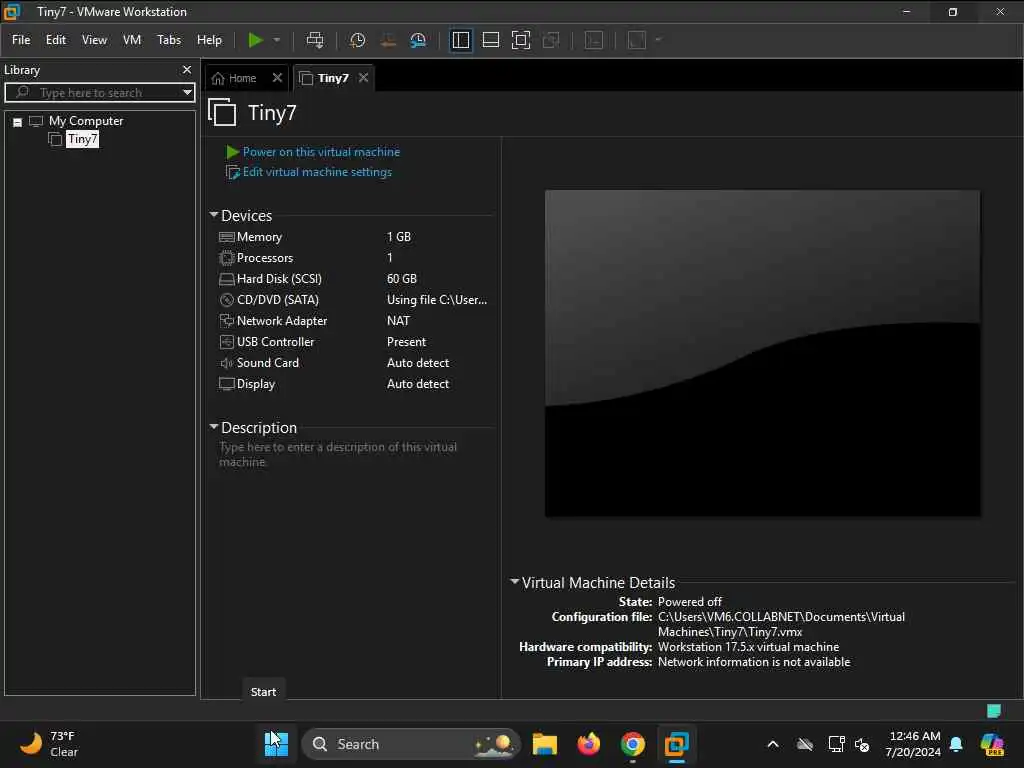Click the Memory device entry
This screenshot has height=768, width=1024.
click(x=259, y=237)
